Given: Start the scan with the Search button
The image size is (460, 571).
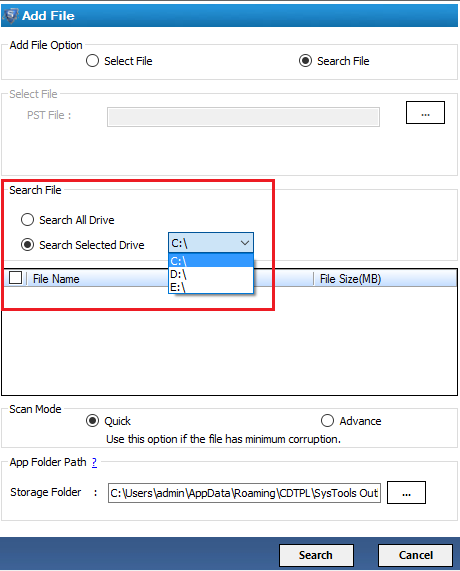Looking at the screenshot, I should (x=316, y=555).
